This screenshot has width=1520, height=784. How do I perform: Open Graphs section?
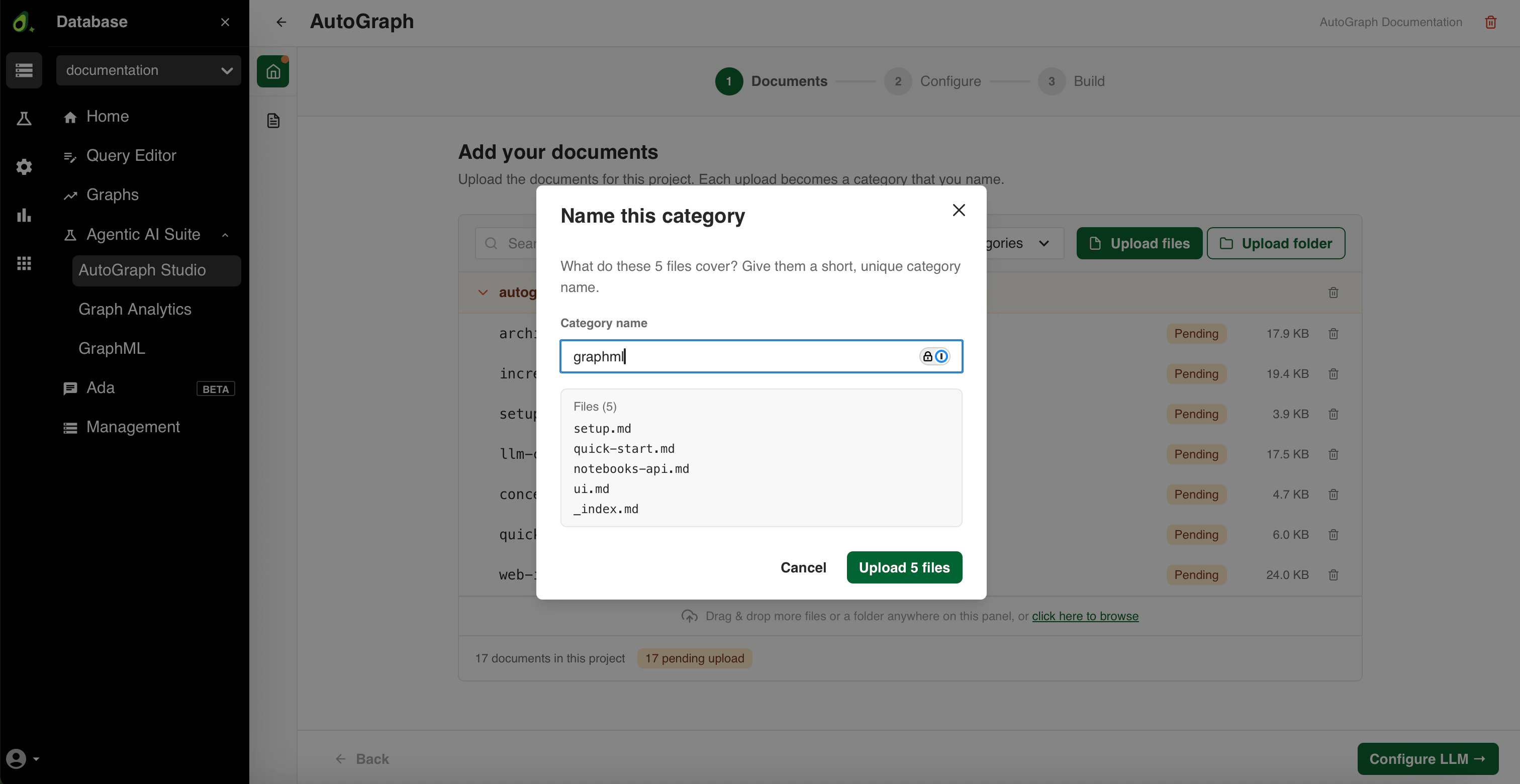pos(101,194)
